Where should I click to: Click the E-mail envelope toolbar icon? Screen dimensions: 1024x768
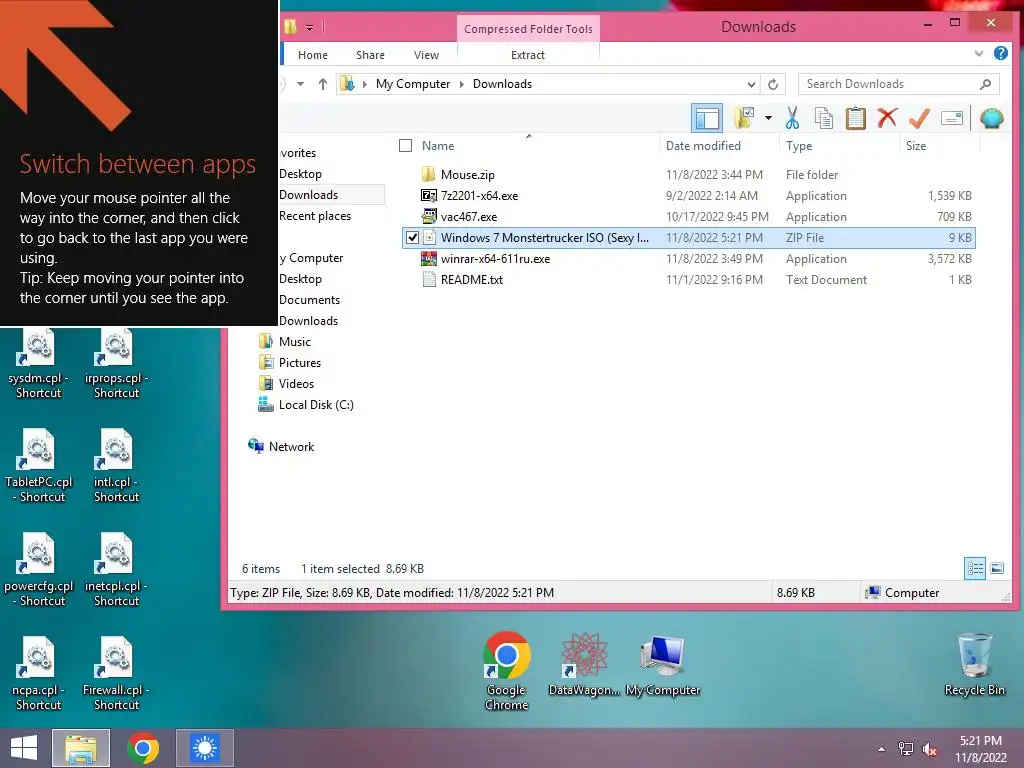point(952,118)
